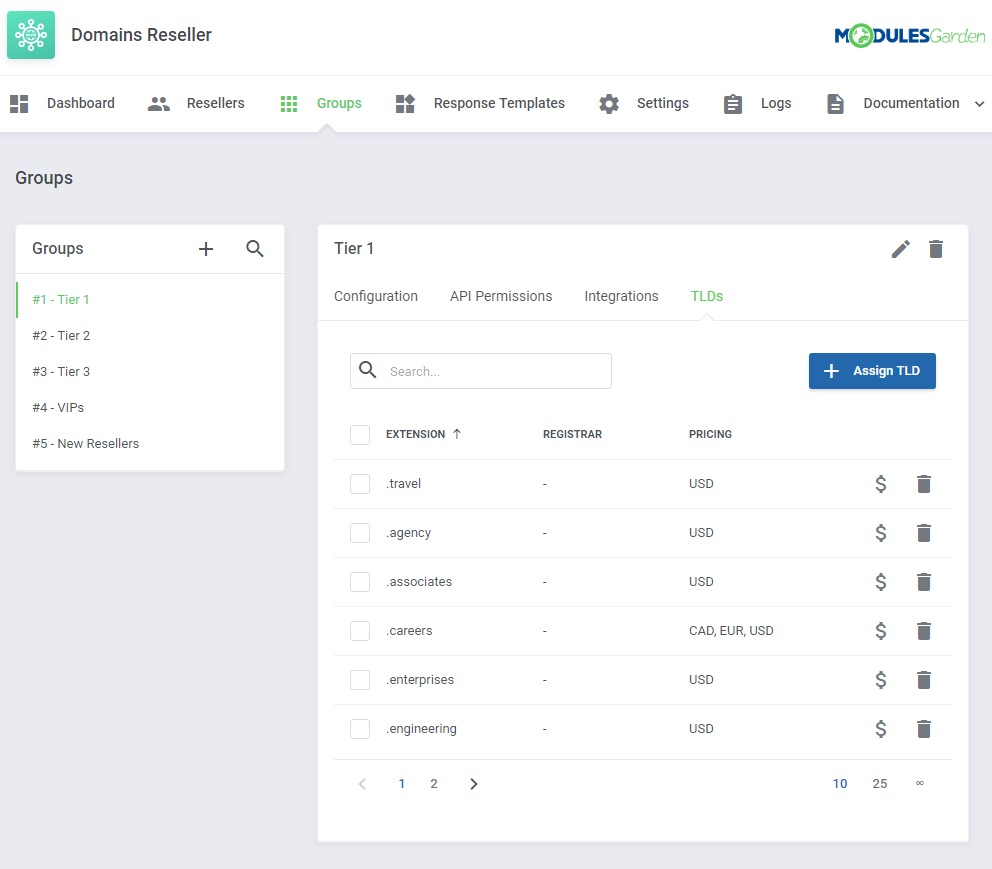Delete the .associates TLD row
This screenshot has width=992, height=869.
tap(924, 582)
